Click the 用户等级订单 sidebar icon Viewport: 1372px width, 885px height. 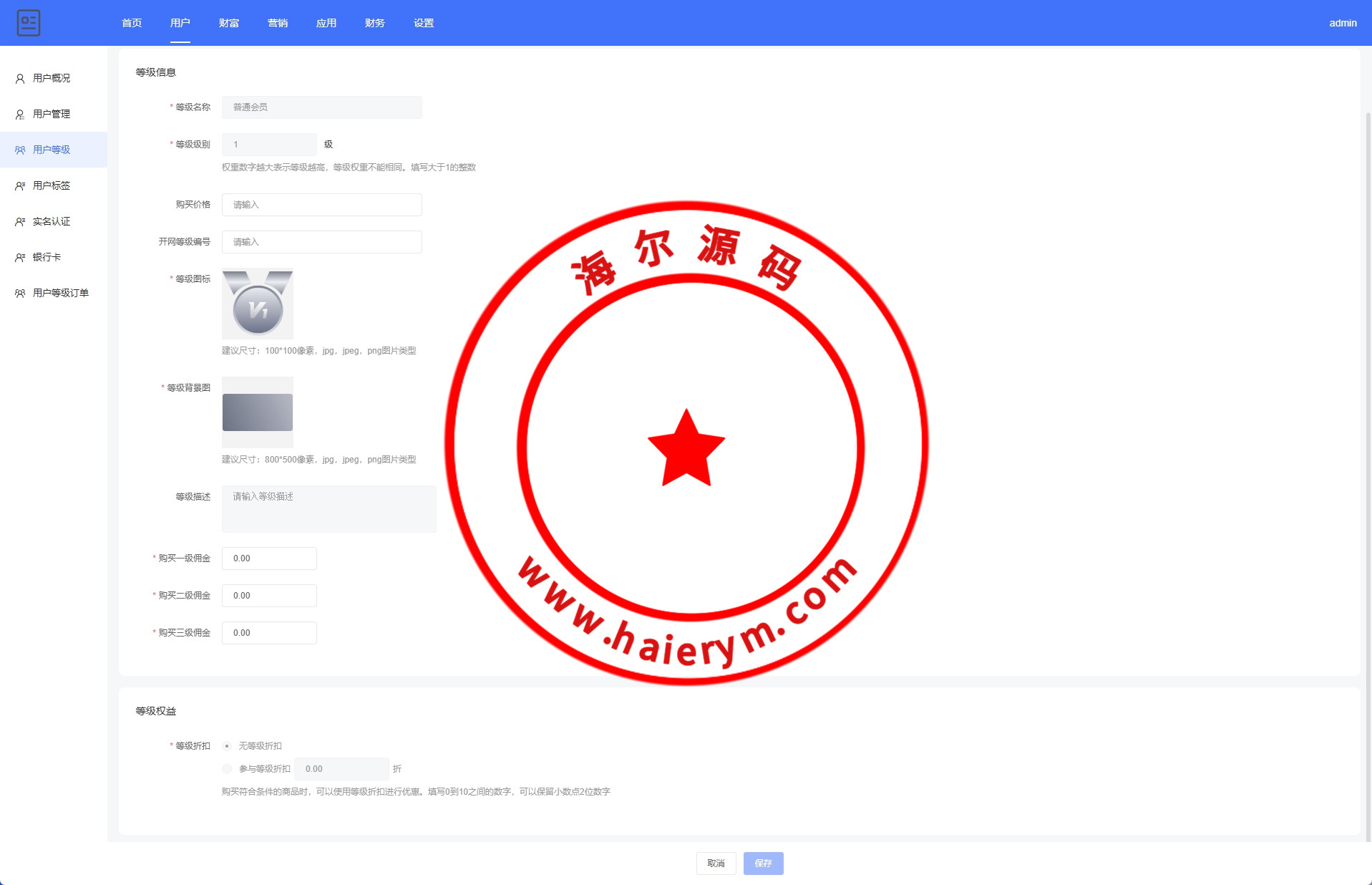pyautogui.click(x=20, y=294)
